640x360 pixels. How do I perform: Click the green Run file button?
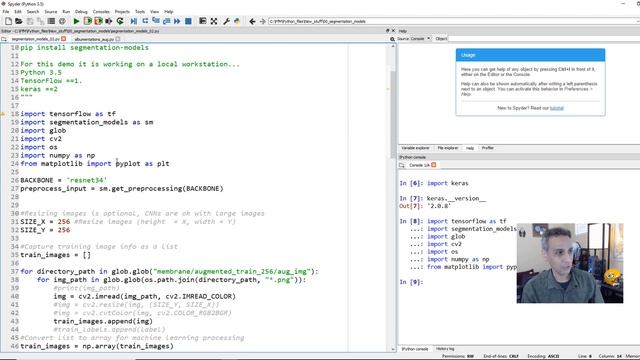point(76,21)
